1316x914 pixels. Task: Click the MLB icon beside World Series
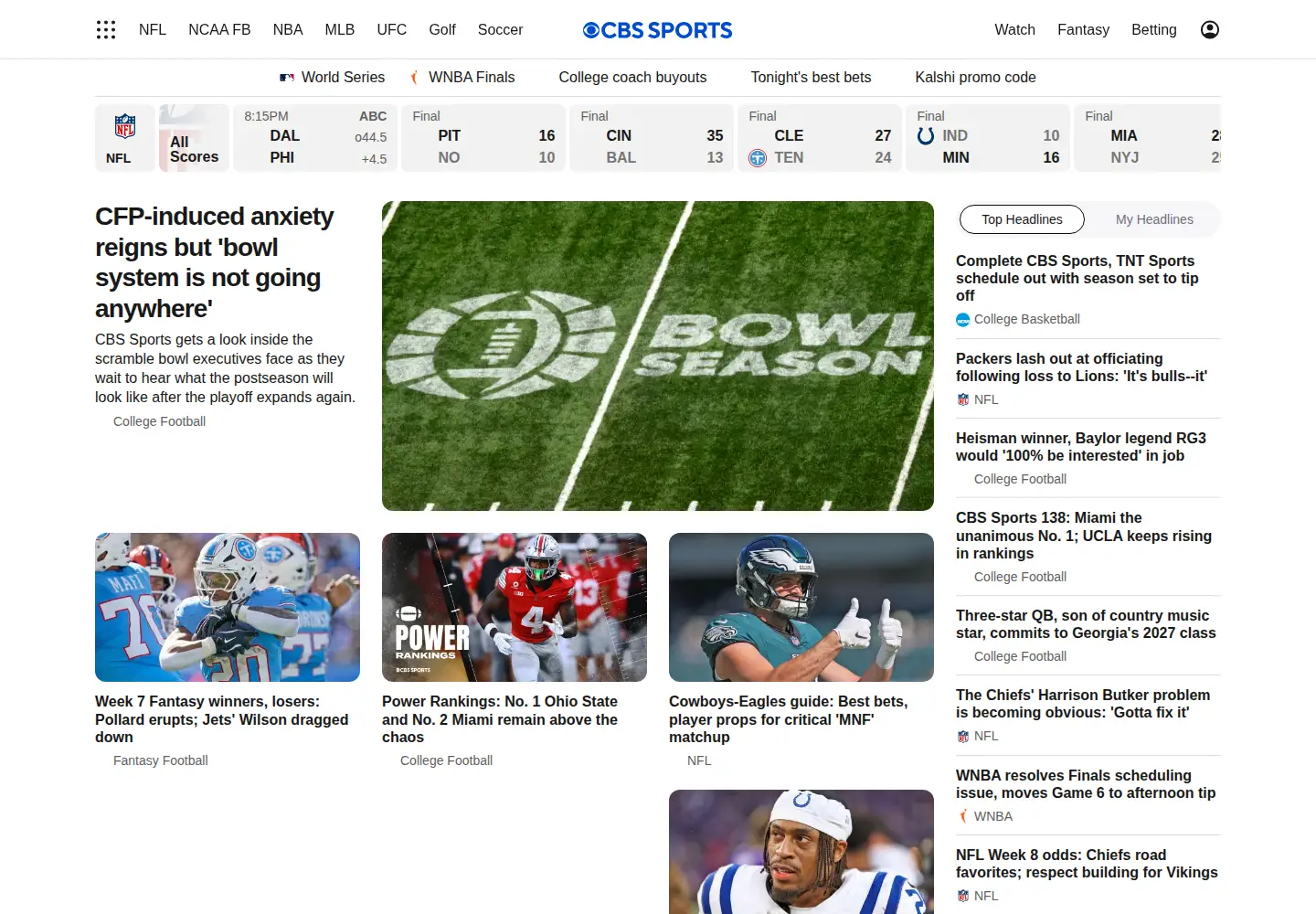point(287,78)
